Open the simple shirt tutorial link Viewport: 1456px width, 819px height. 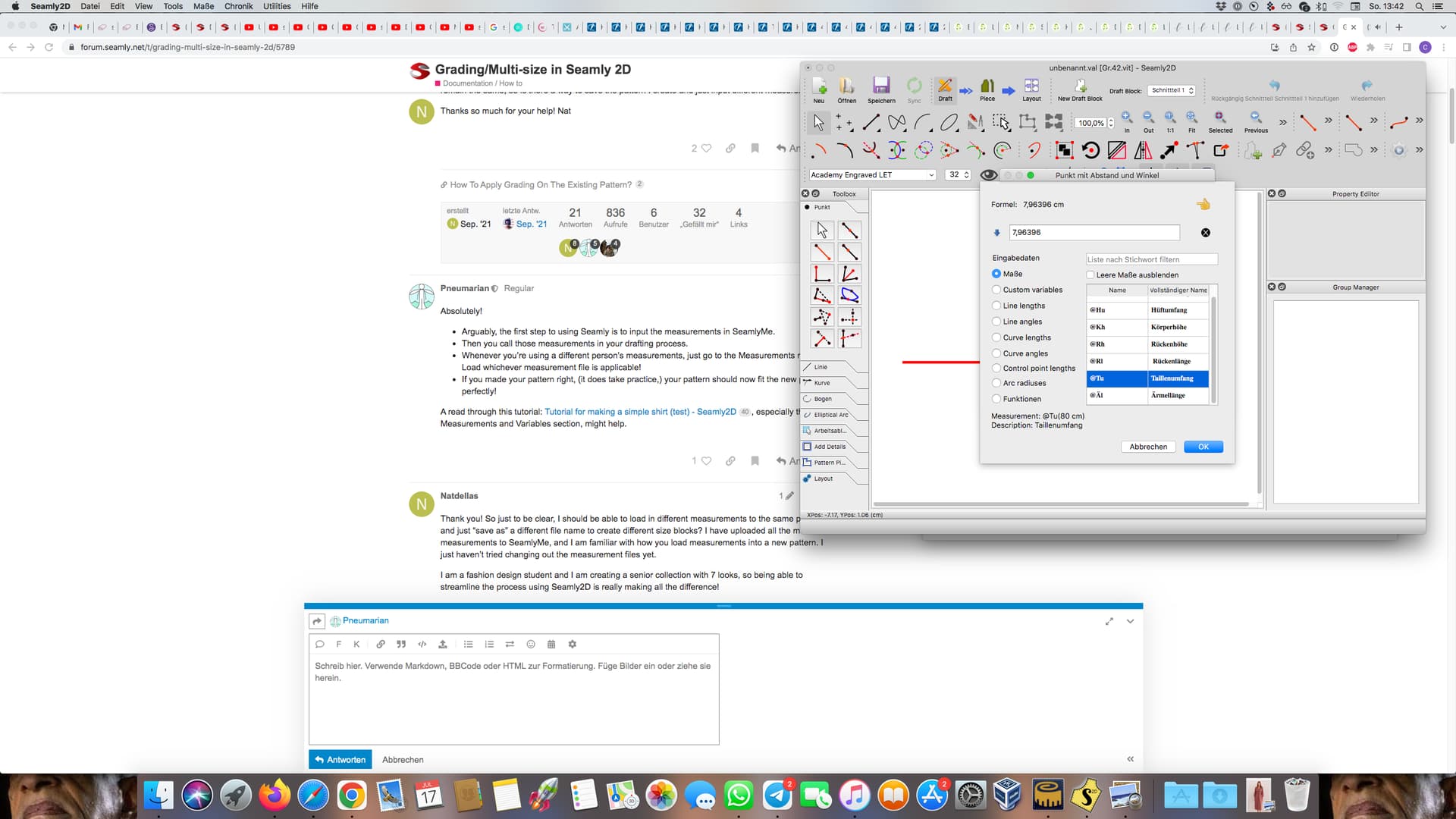639,412
